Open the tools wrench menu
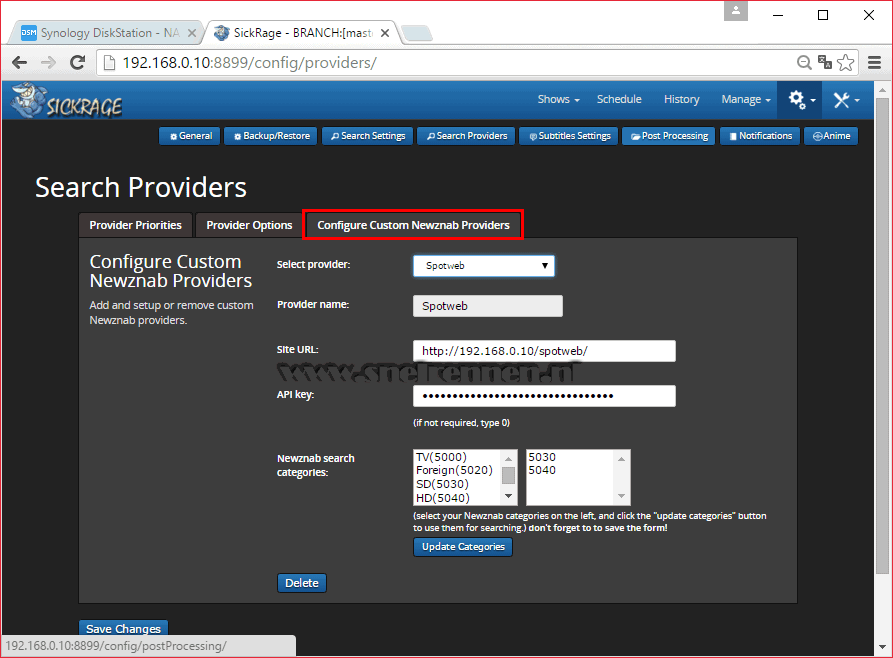 point(846,100)
